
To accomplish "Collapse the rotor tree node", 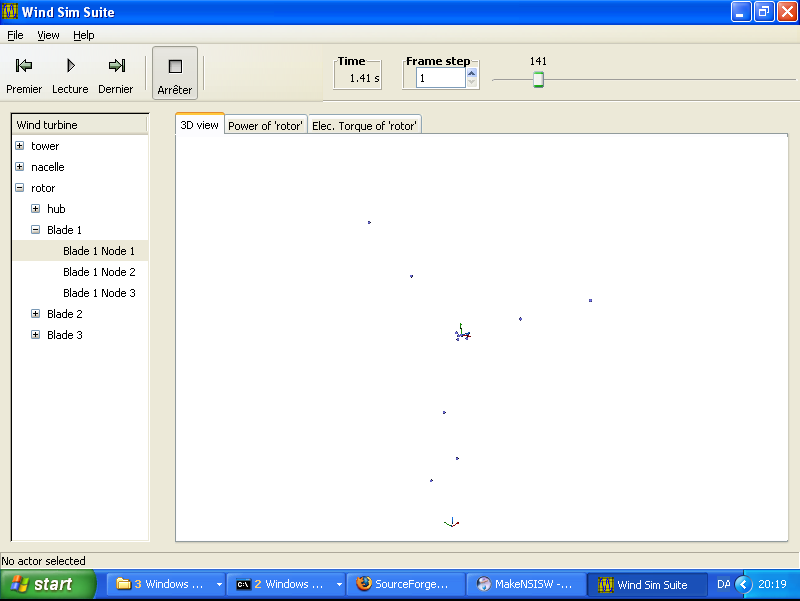I will click(20, 188).
